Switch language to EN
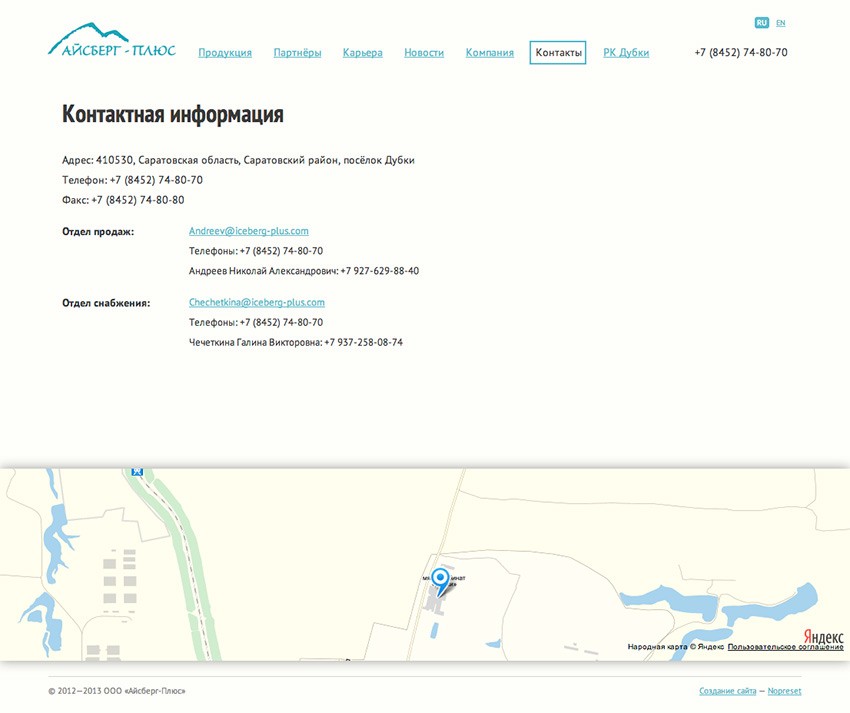 click(781, 23)
